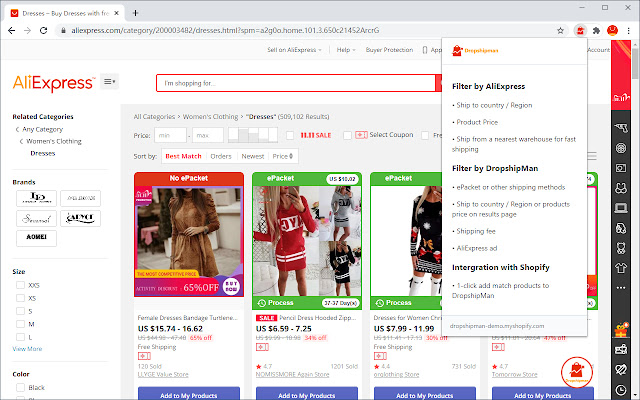Select the Newest sort tab

tap(252, 156)
